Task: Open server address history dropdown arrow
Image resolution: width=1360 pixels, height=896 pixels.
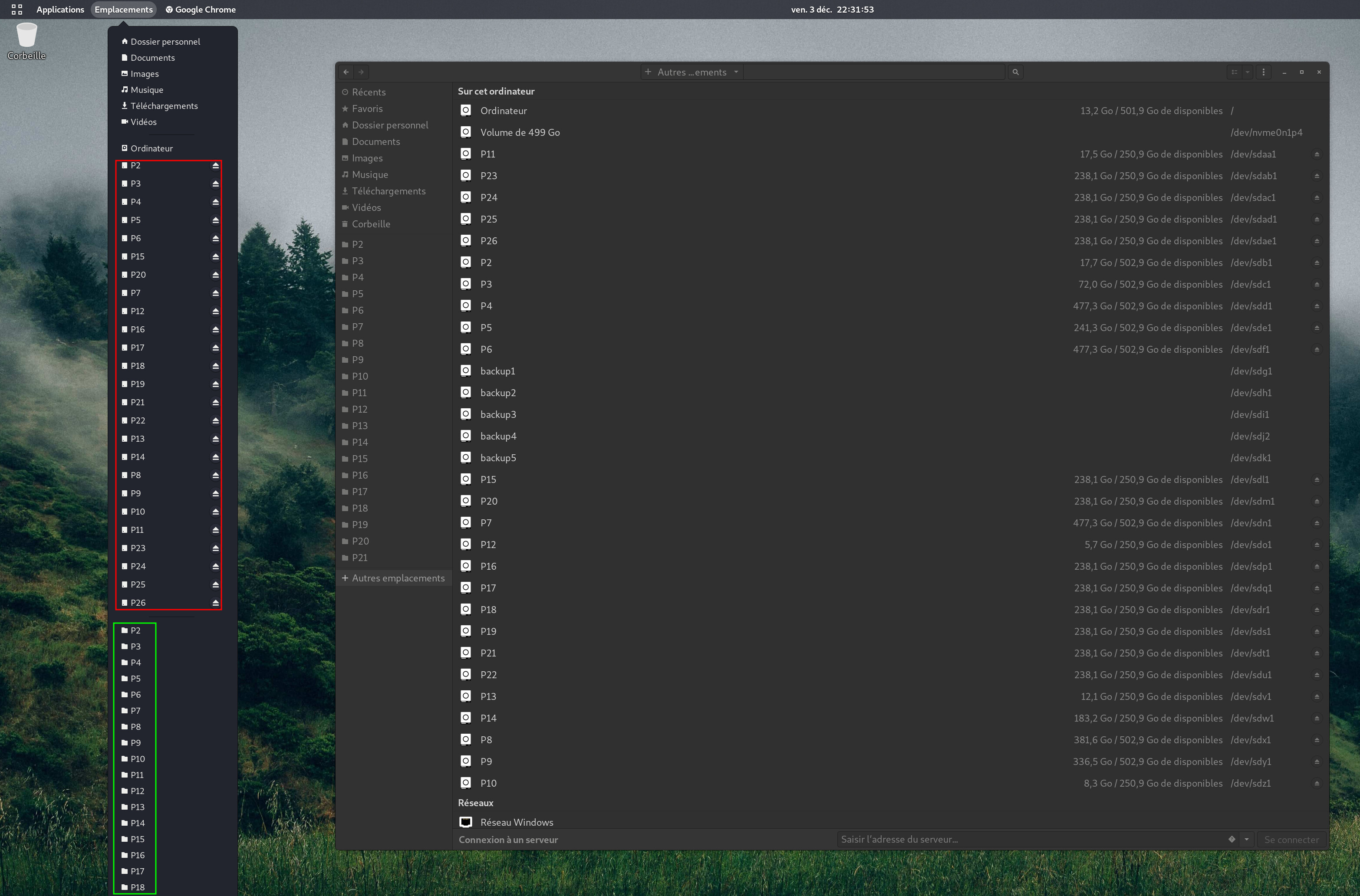Action: coord(1246,840)
